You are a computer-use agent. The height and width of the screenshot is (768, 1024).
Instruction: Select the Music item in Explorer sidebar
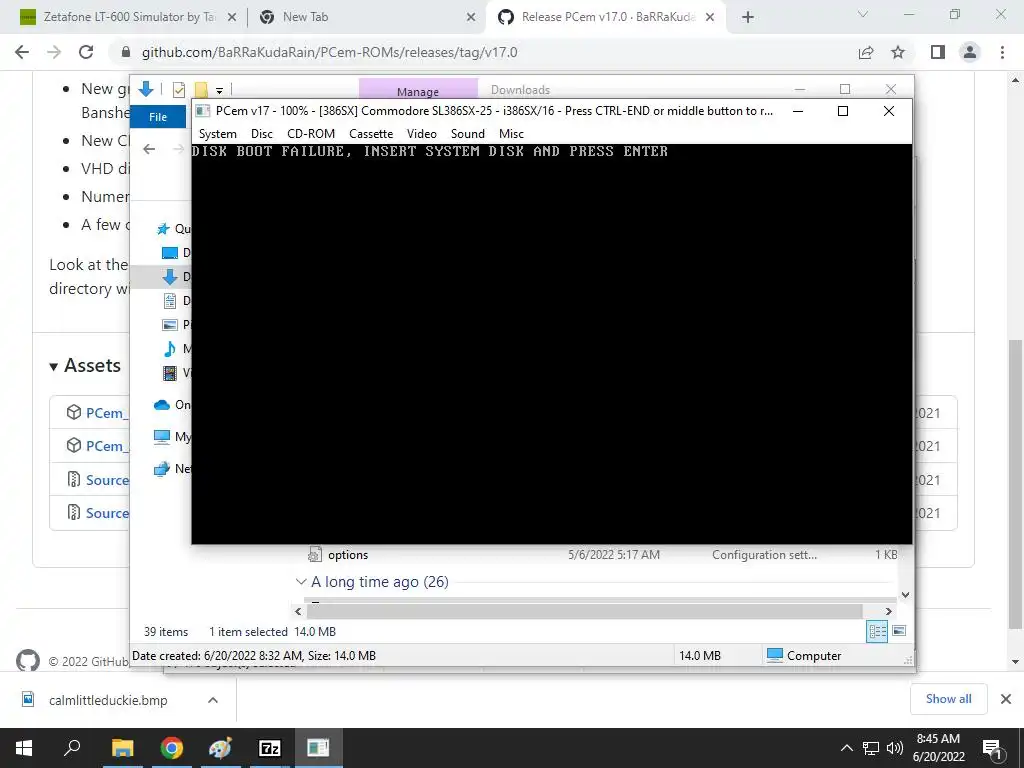pos(176,349)
